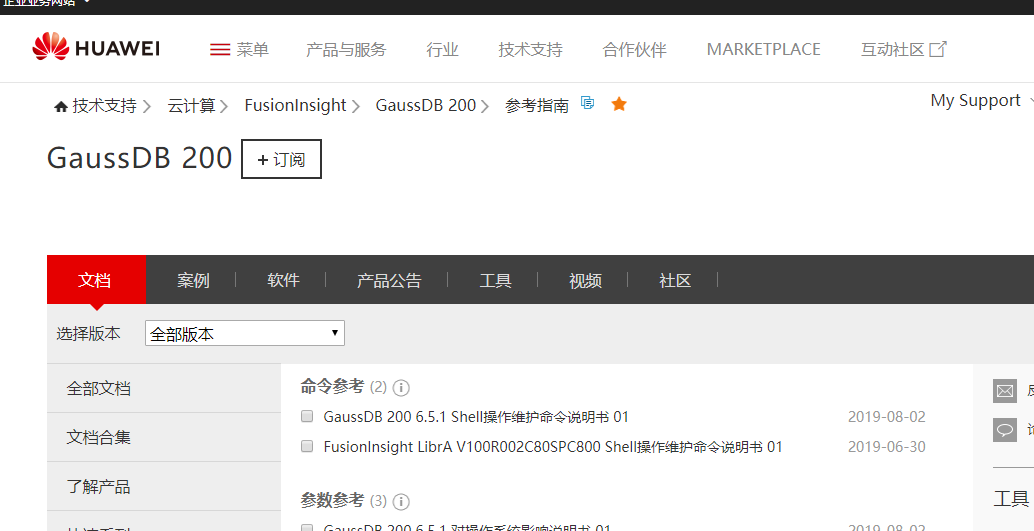Open FusionInsight LibrA V100R002C80SPC800 Shell document
Screen dimensions: 1034x531
click(x=553, y=447)
